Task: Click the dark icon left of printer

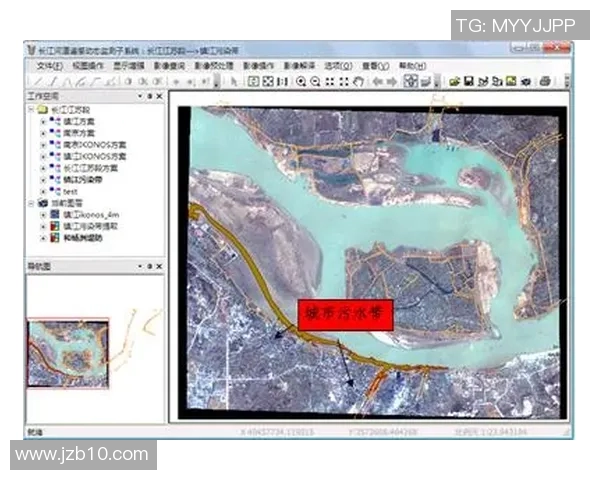Action: tap(526, 81)
